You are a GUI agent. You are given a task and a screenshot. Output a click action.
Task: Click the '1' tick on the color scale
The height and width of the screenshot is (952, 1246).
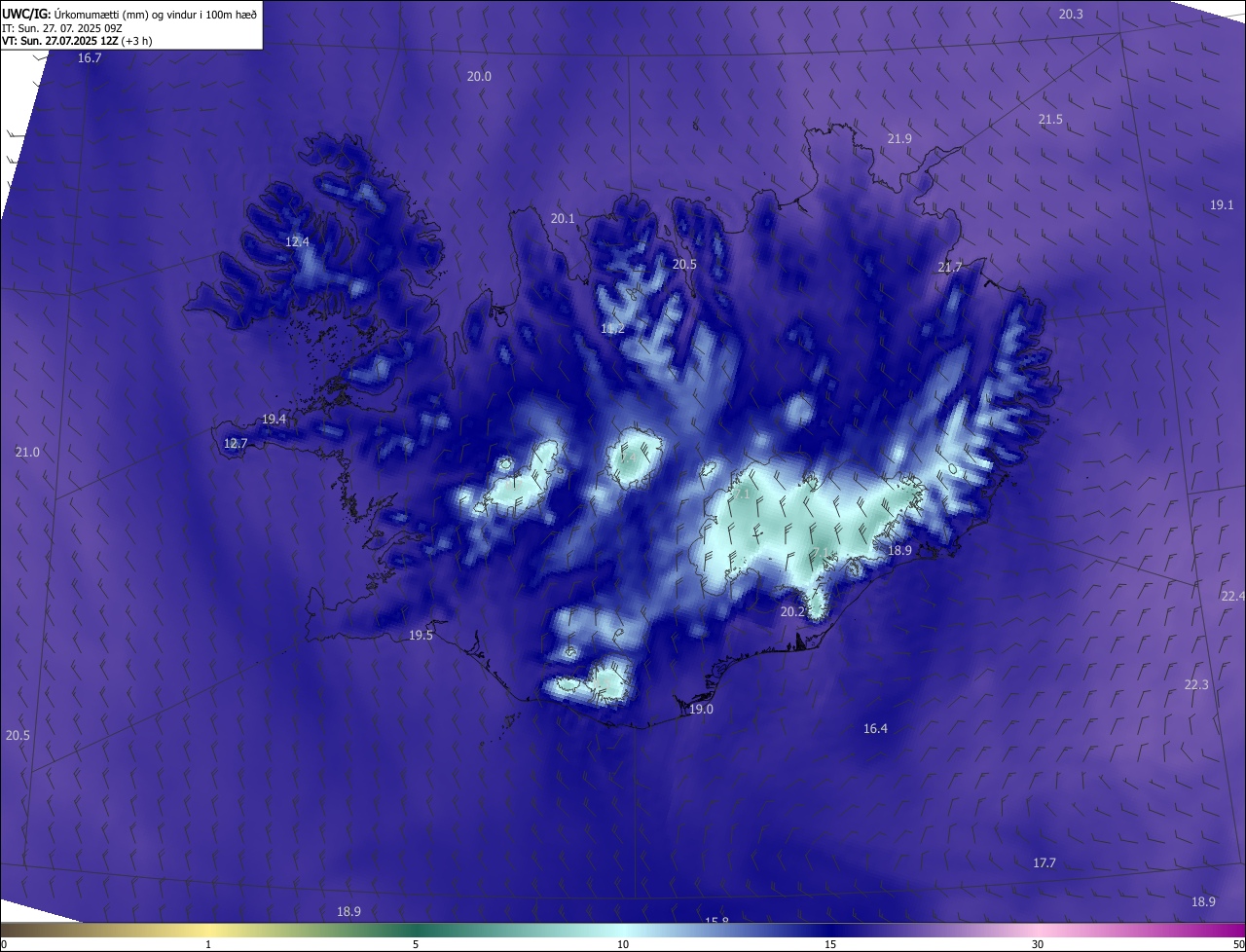(208, 945)
